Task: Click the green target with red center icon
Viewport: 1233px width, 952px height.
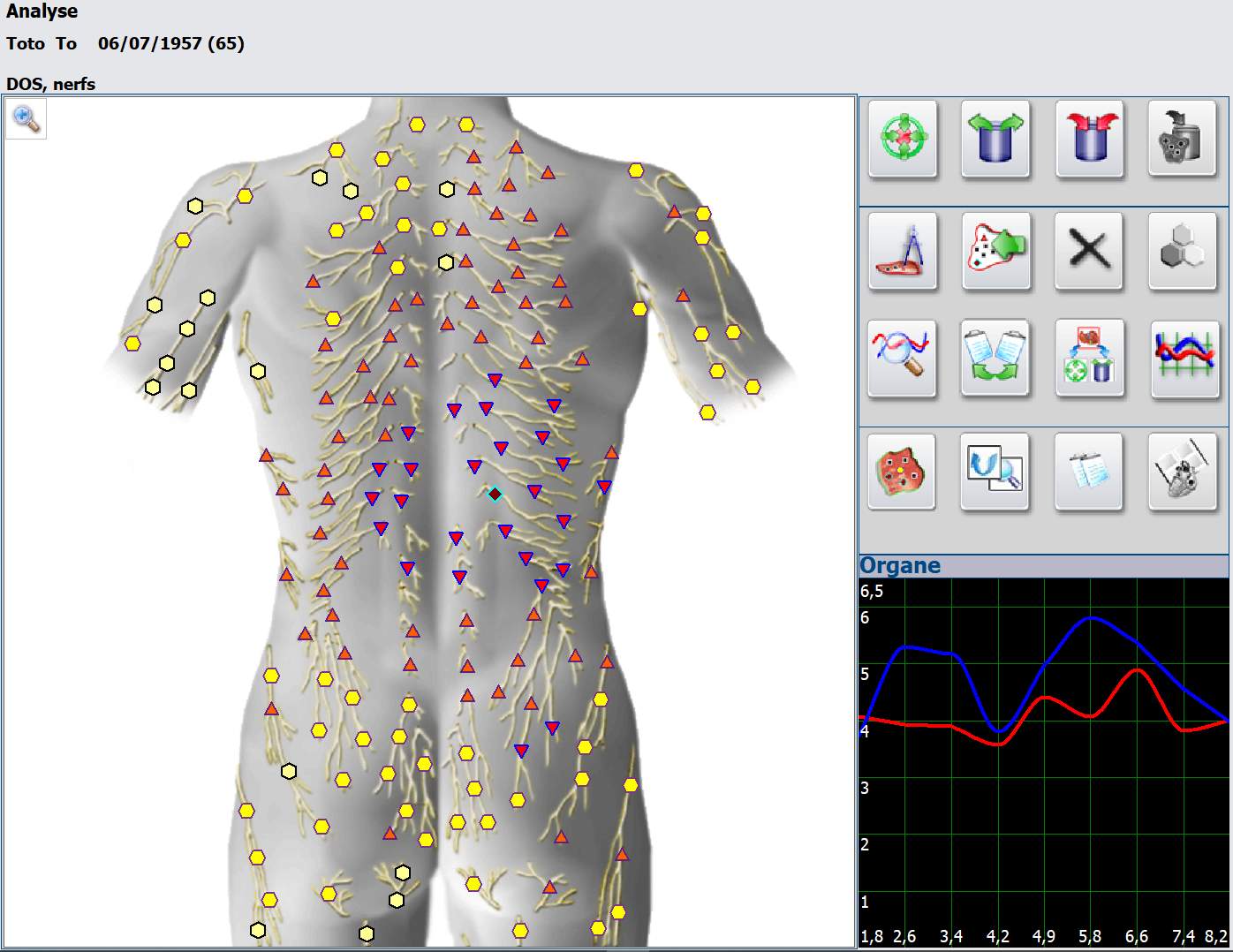Action: click(x=902, y=139)
